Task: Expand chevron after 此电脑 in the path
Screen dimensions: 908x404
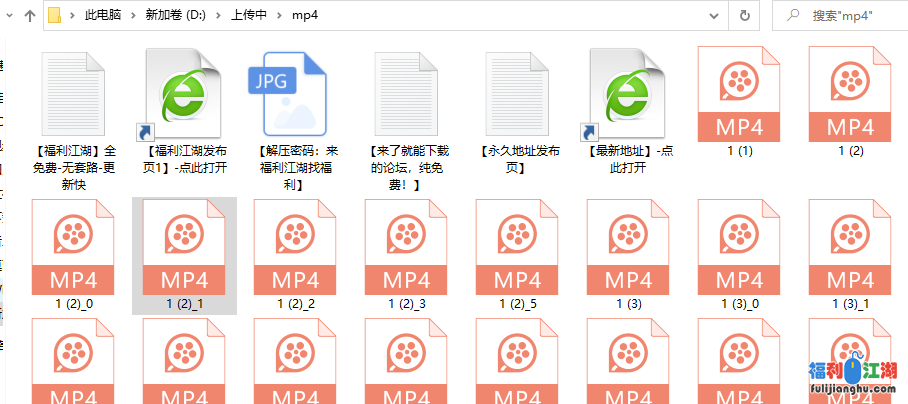Action: (x=135, y=16)
